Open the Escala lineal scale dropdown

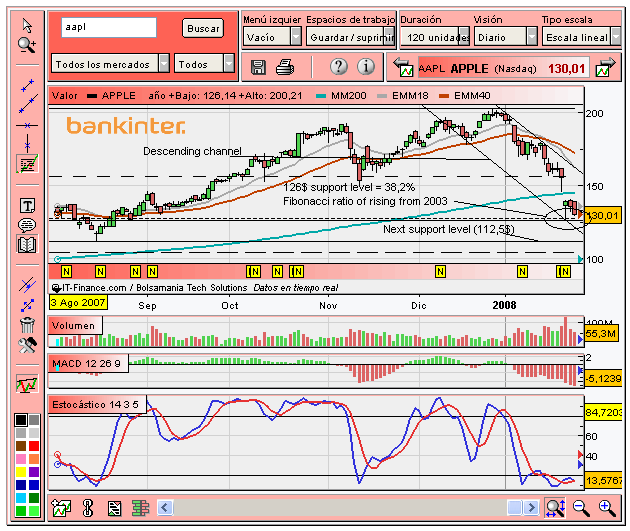[581, 37]
